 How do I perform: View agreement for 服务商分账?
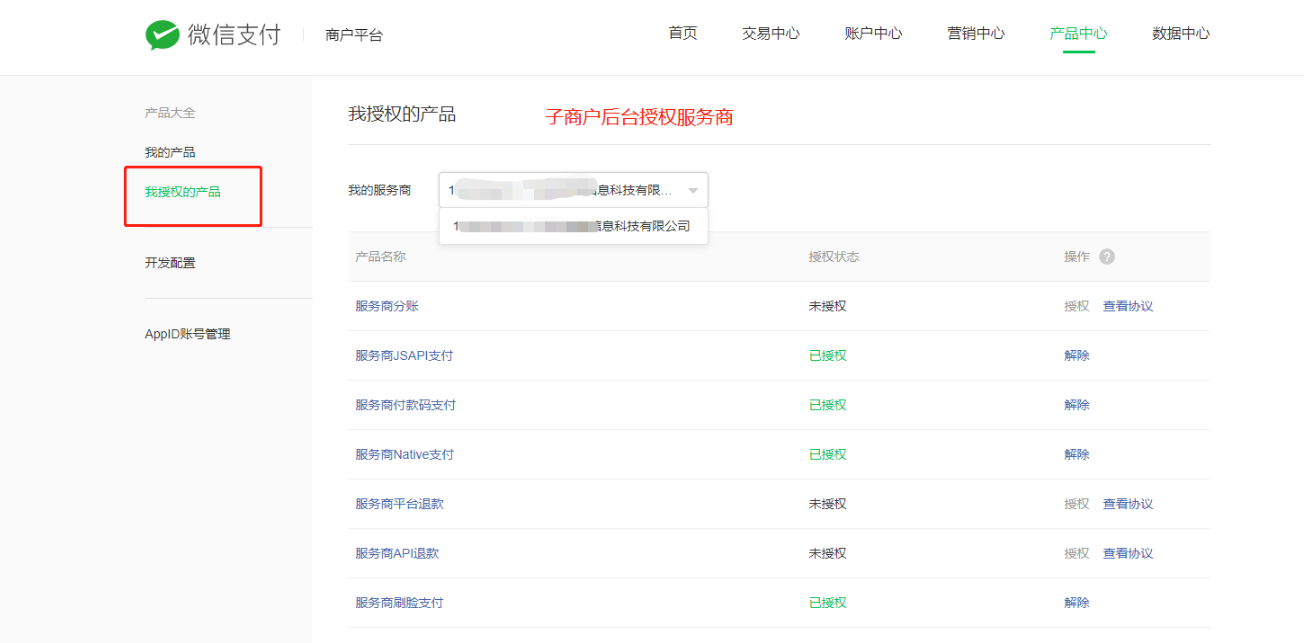(1127, 306)
